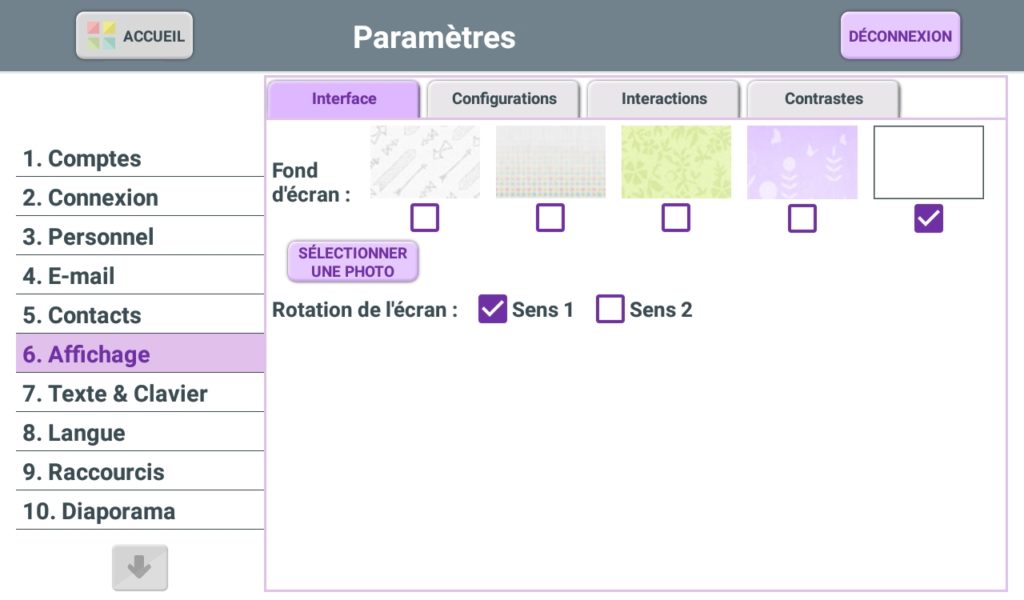
Task: Choose the green leaves wallpaper thumbnail
Action: coord(676,162)
